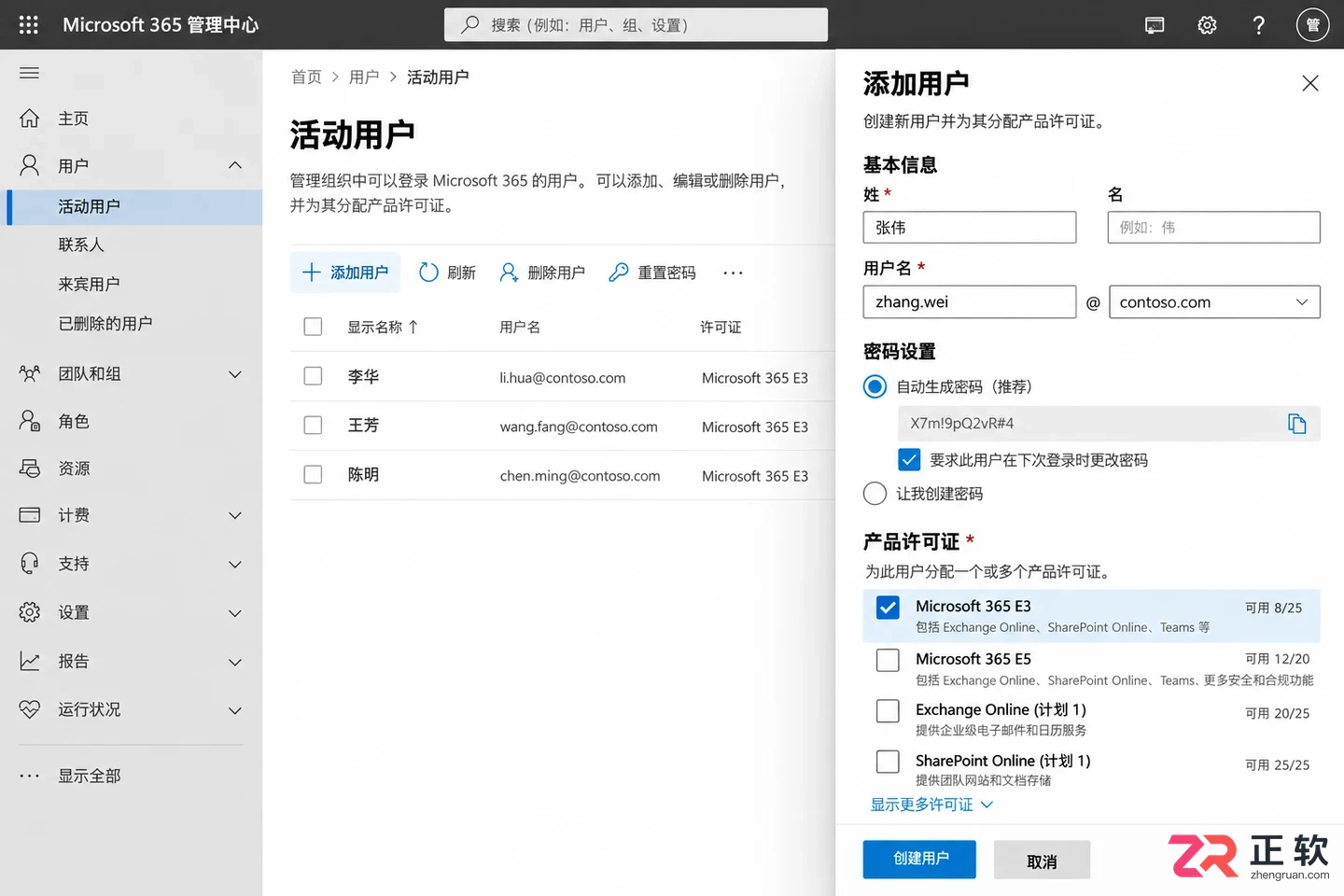The height and width of the screenshot is (896, 1344).
Task: Click the 取消 button
Action: click(x=1042, y=861)
